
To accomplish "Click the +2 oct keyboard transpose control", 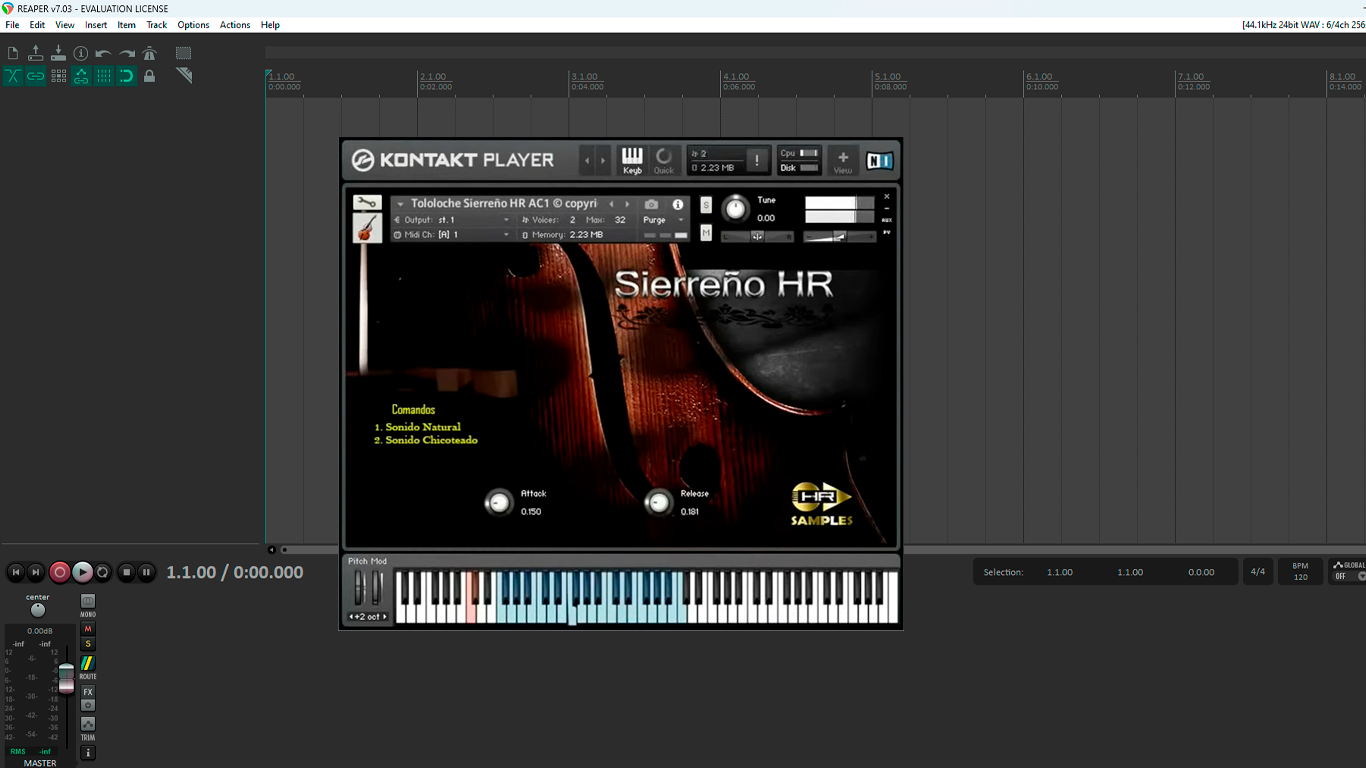I will 368,617.
